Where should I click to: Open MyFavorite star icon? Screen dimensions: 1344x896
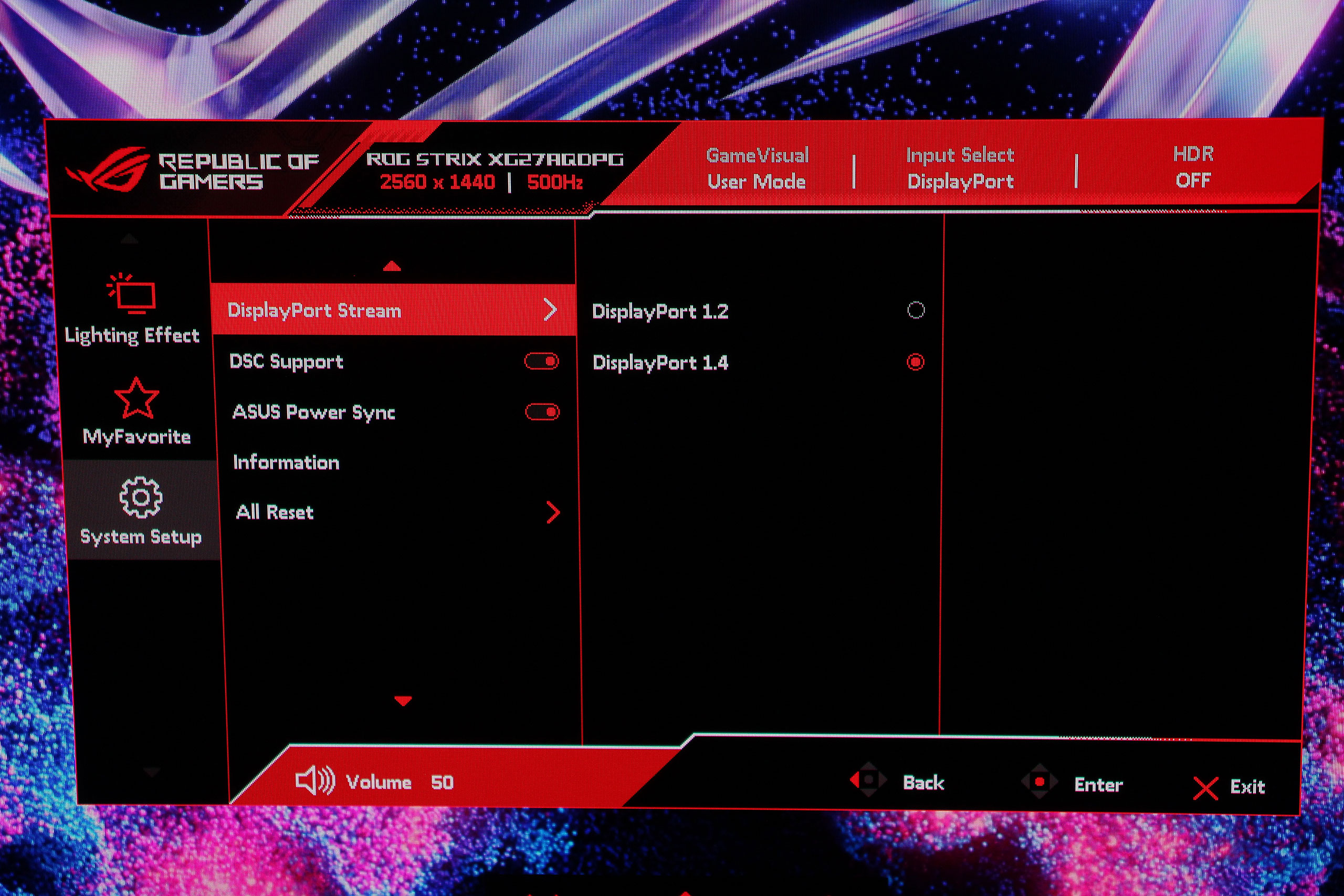pos(136,398)
